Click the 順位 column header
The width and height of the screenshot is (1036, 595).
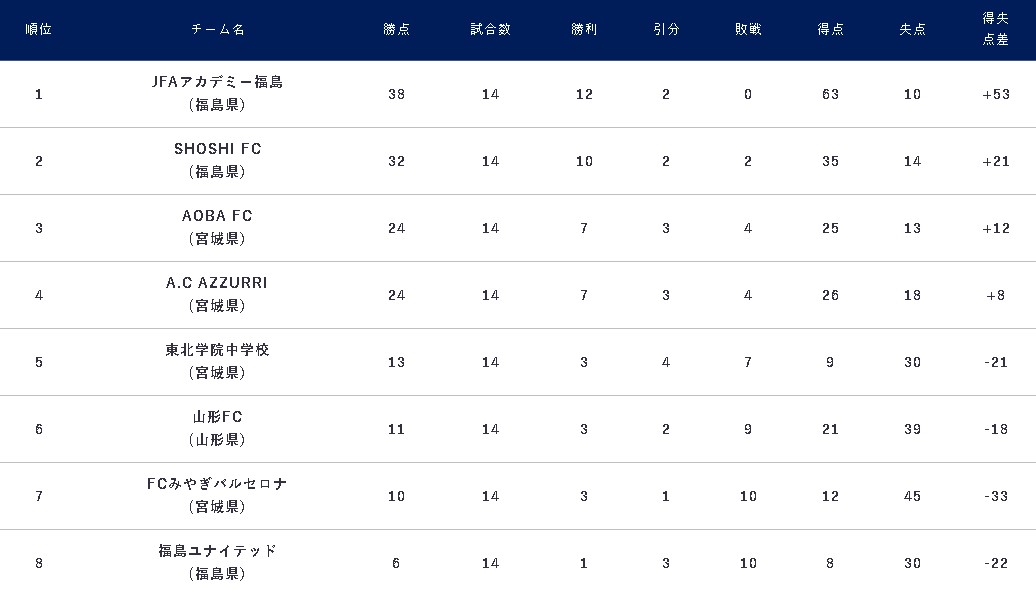(x=38, y=29)
